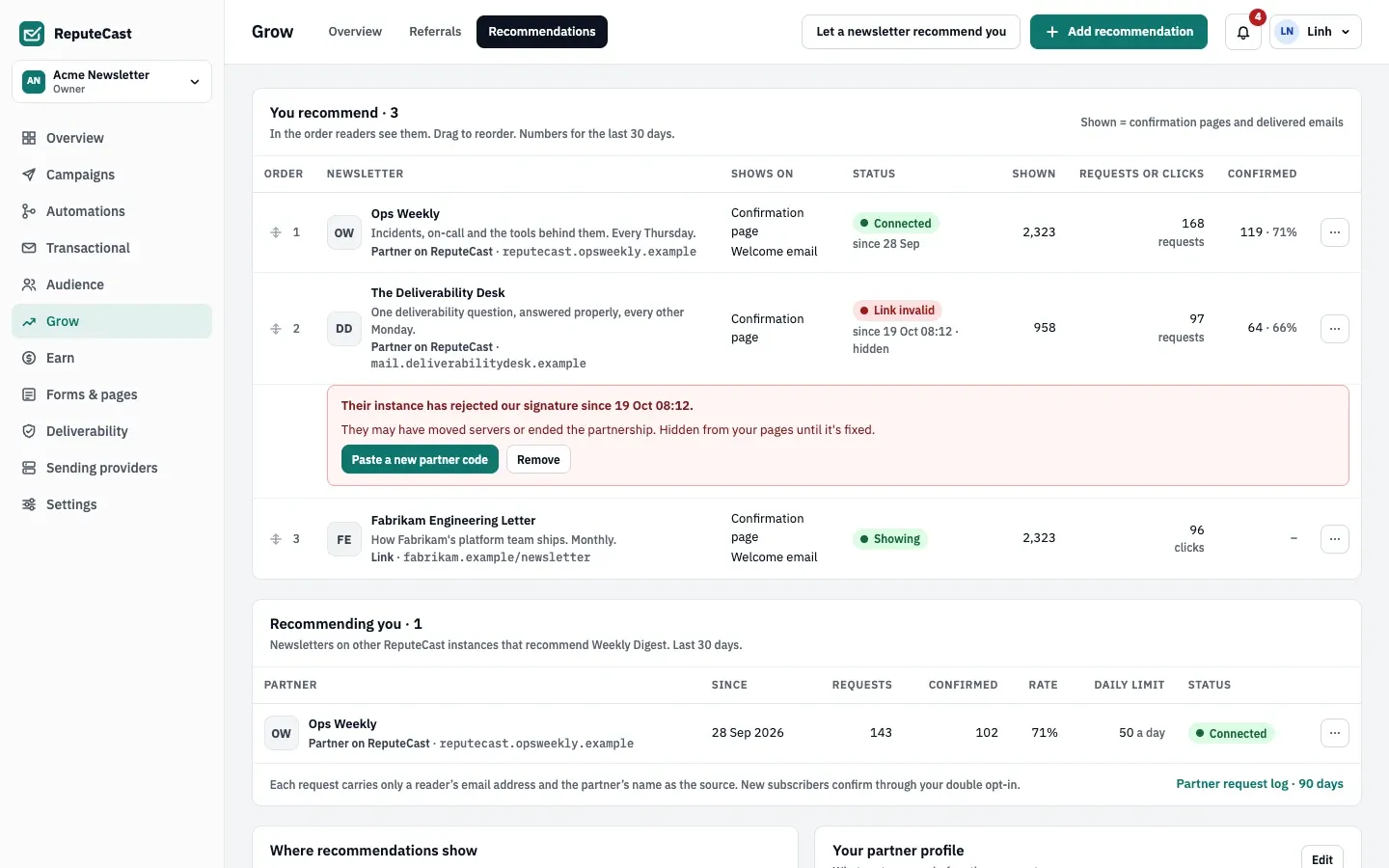Click the Connected badge in the Recommending you table
1389x868 pixels.
pos(1232,734)
